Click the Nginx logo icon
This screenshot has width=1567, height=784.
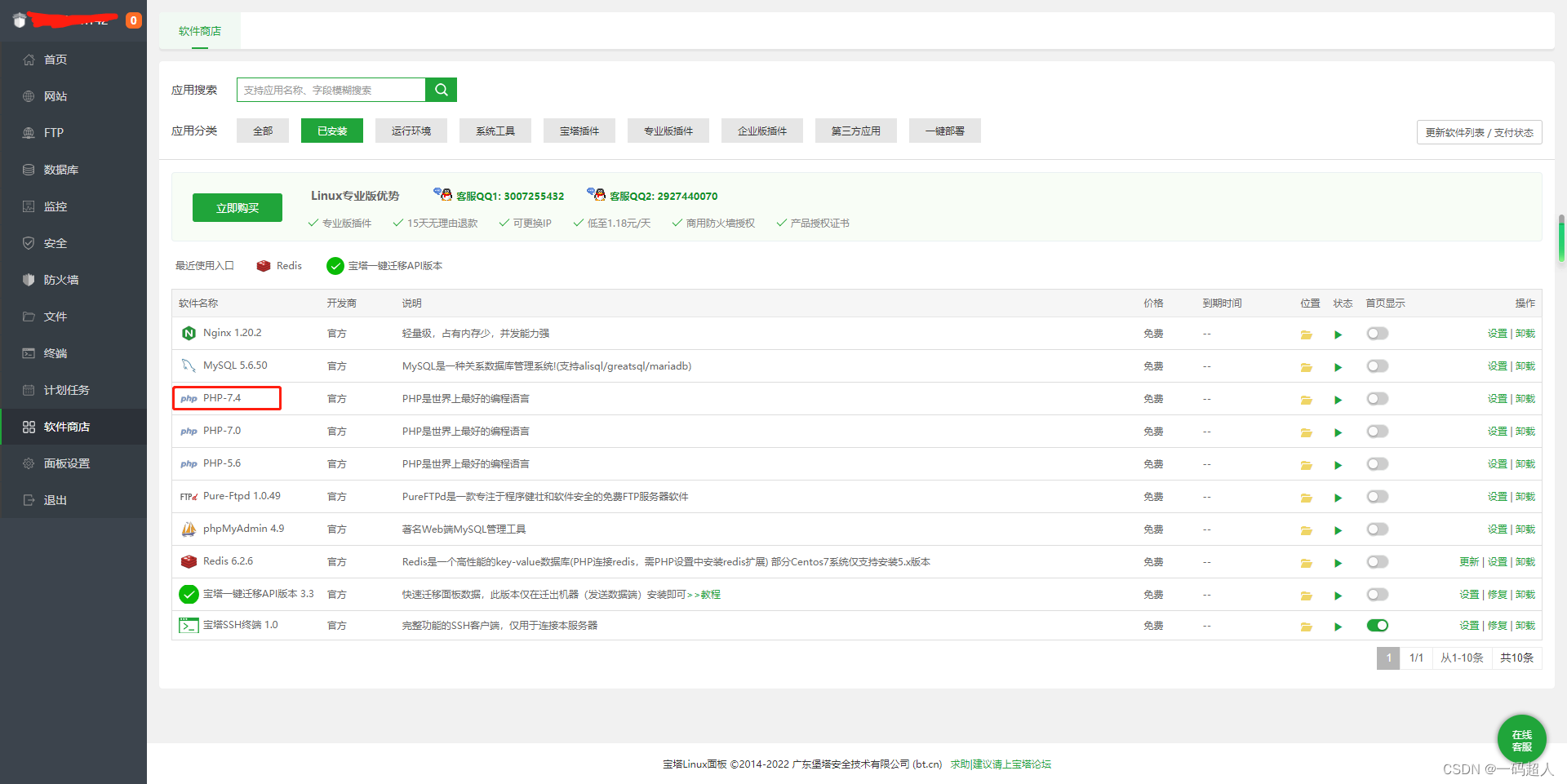pyautogui.click(x=189, y=333)
